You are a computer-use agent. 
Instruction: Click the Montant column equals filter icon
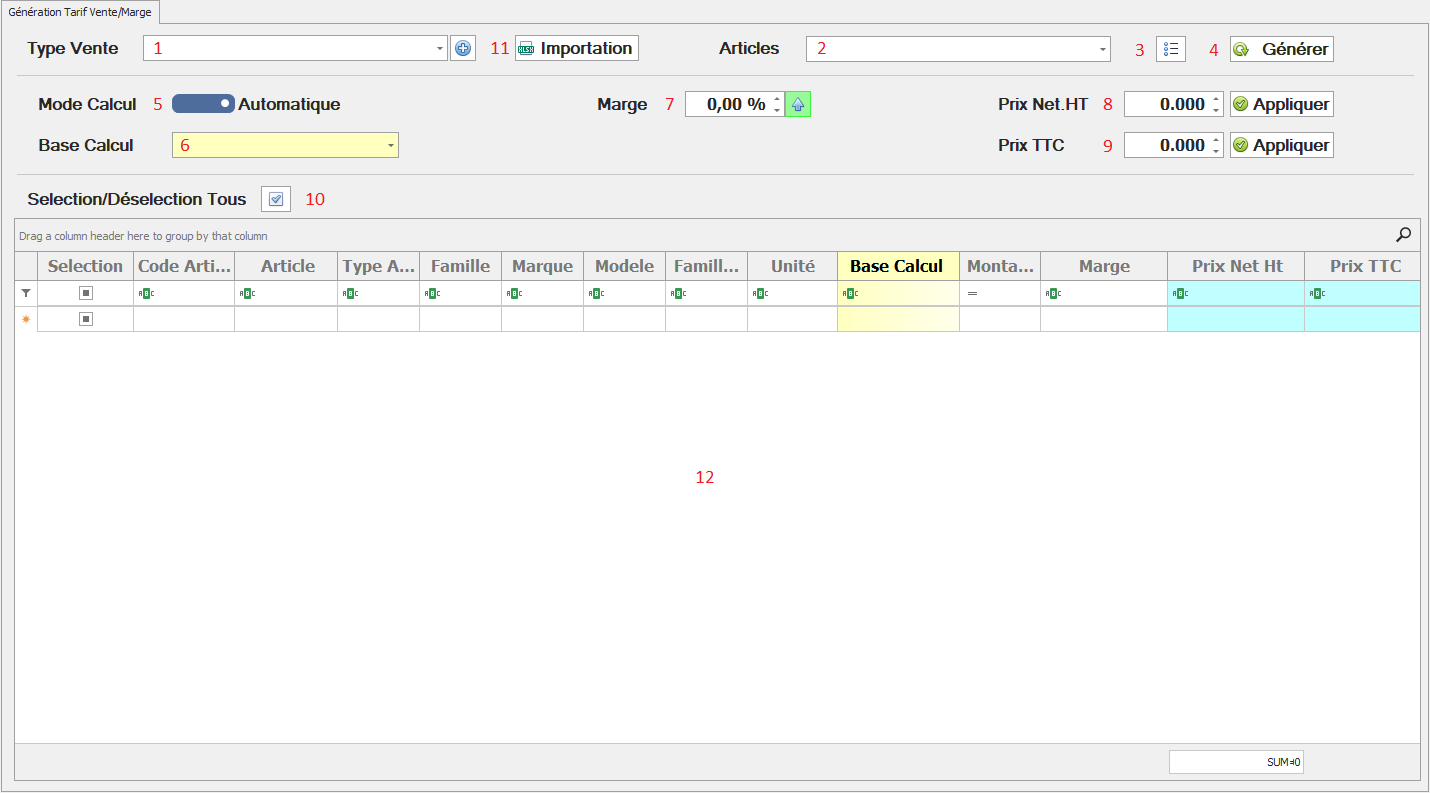coord(972,293)
